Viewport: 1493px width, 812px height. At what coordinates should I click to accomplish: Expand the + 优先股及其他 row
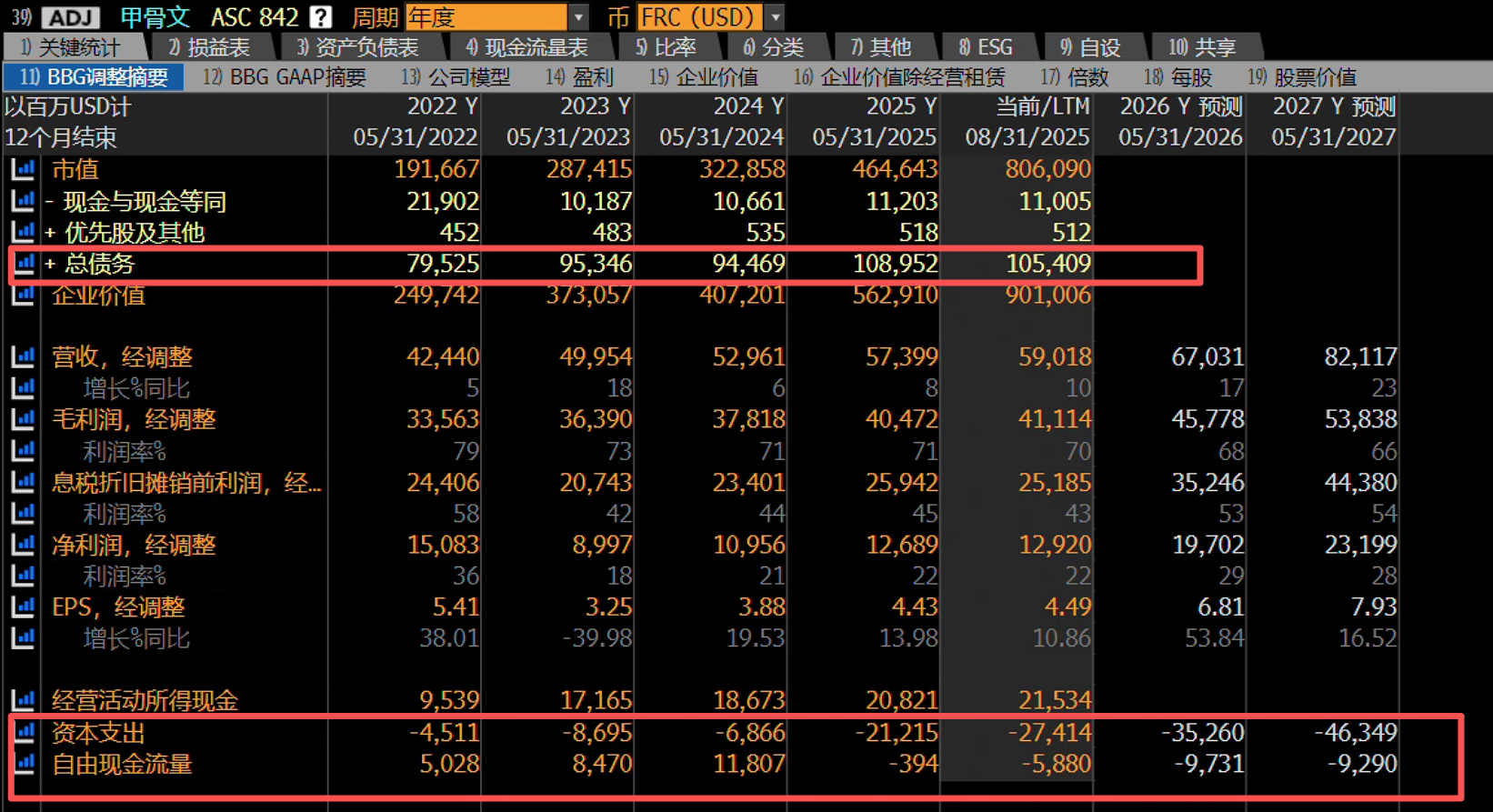coord(50,233)
